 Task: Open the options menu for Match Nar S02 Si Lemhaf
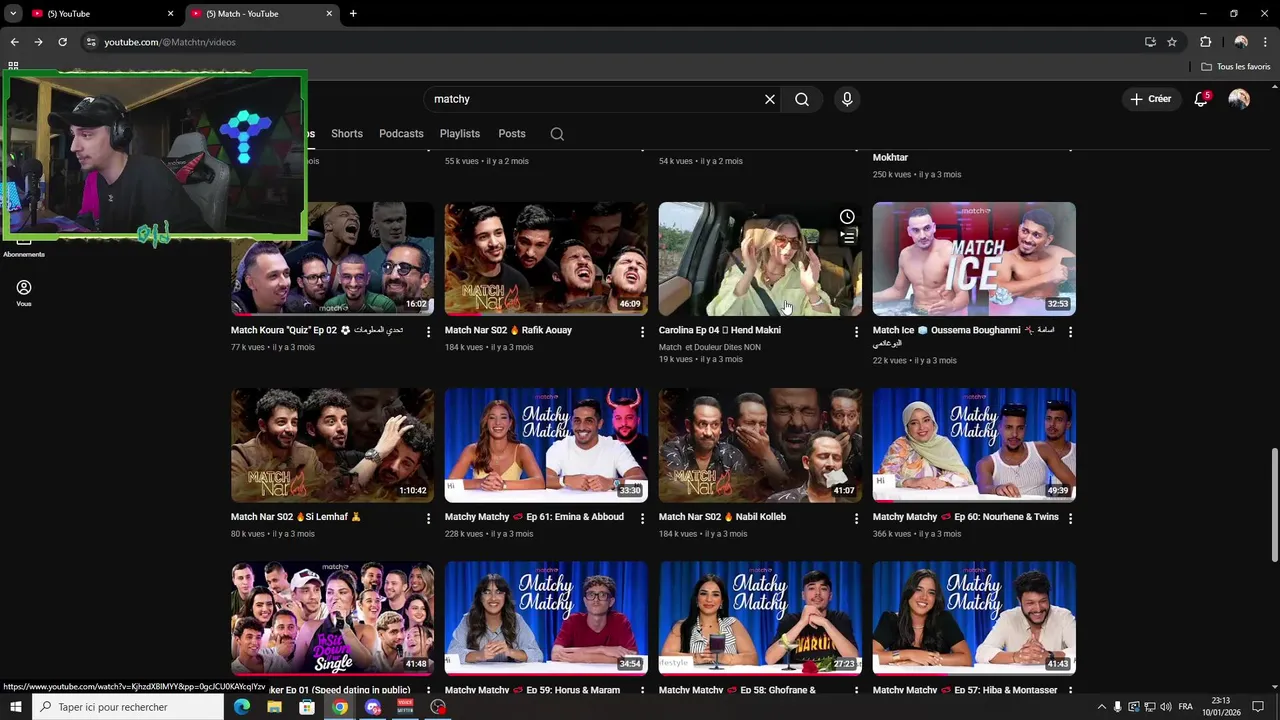428,519
